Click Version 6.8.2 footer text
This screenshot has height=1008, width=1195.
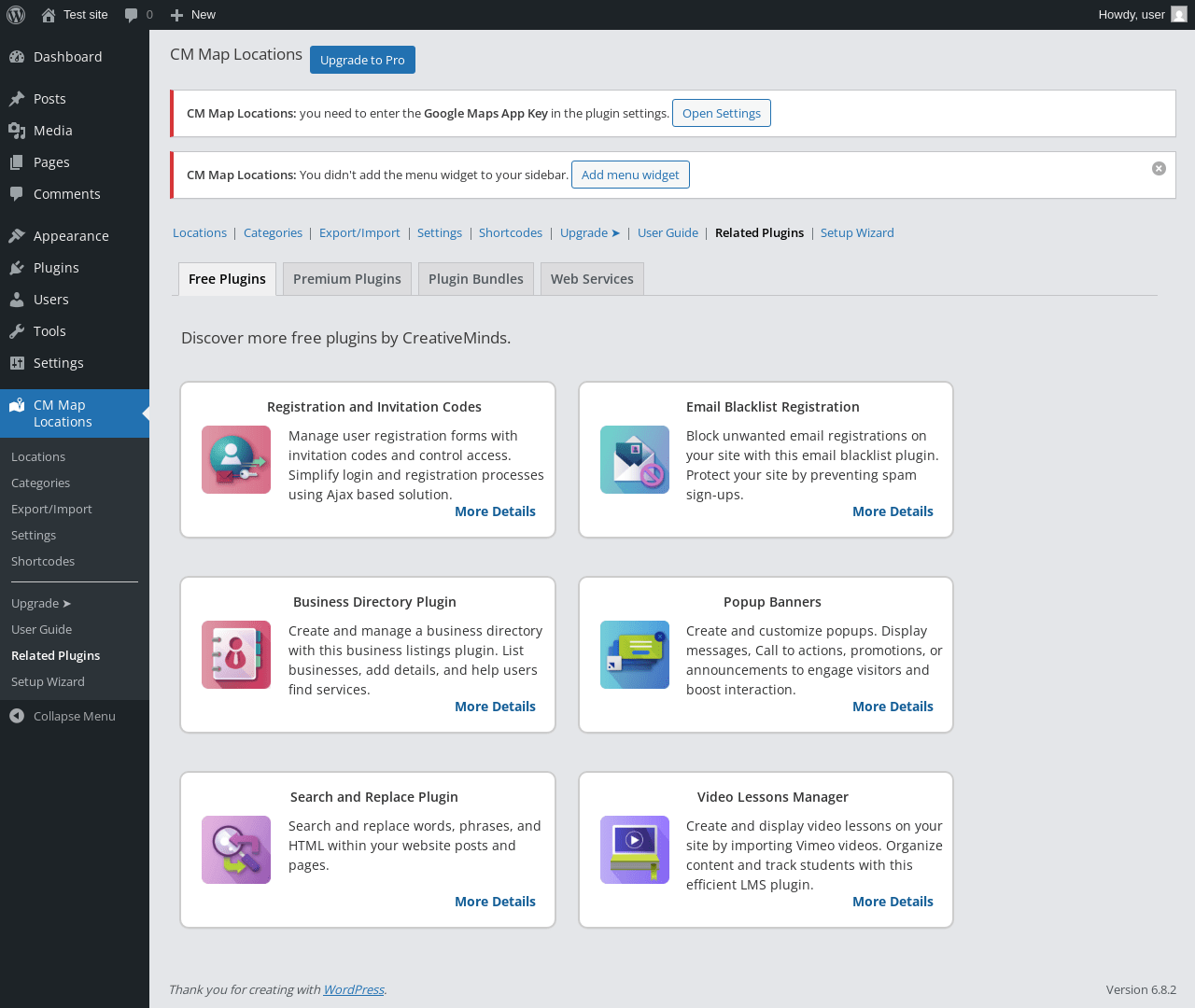[1141, 989]
